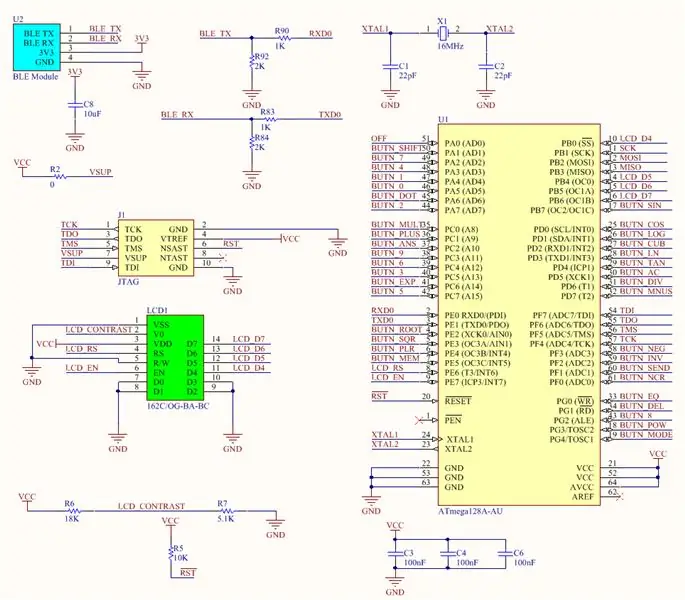Select the cyan BLE Module component U2
Screen dimensions: 685x600
point(37,47)
